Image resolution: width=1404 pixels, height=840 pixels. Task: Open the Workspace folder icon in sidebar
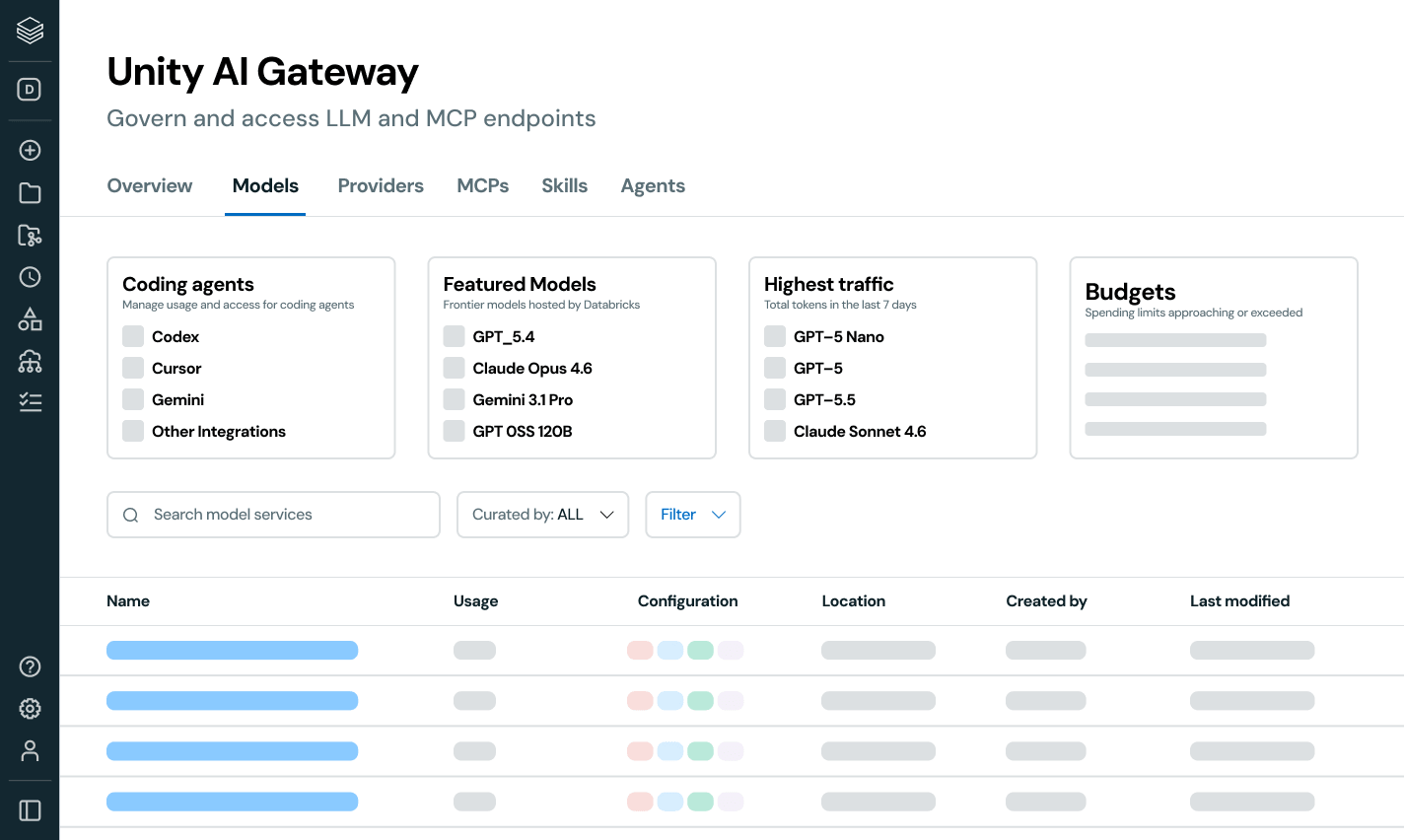tap(30, 193)
